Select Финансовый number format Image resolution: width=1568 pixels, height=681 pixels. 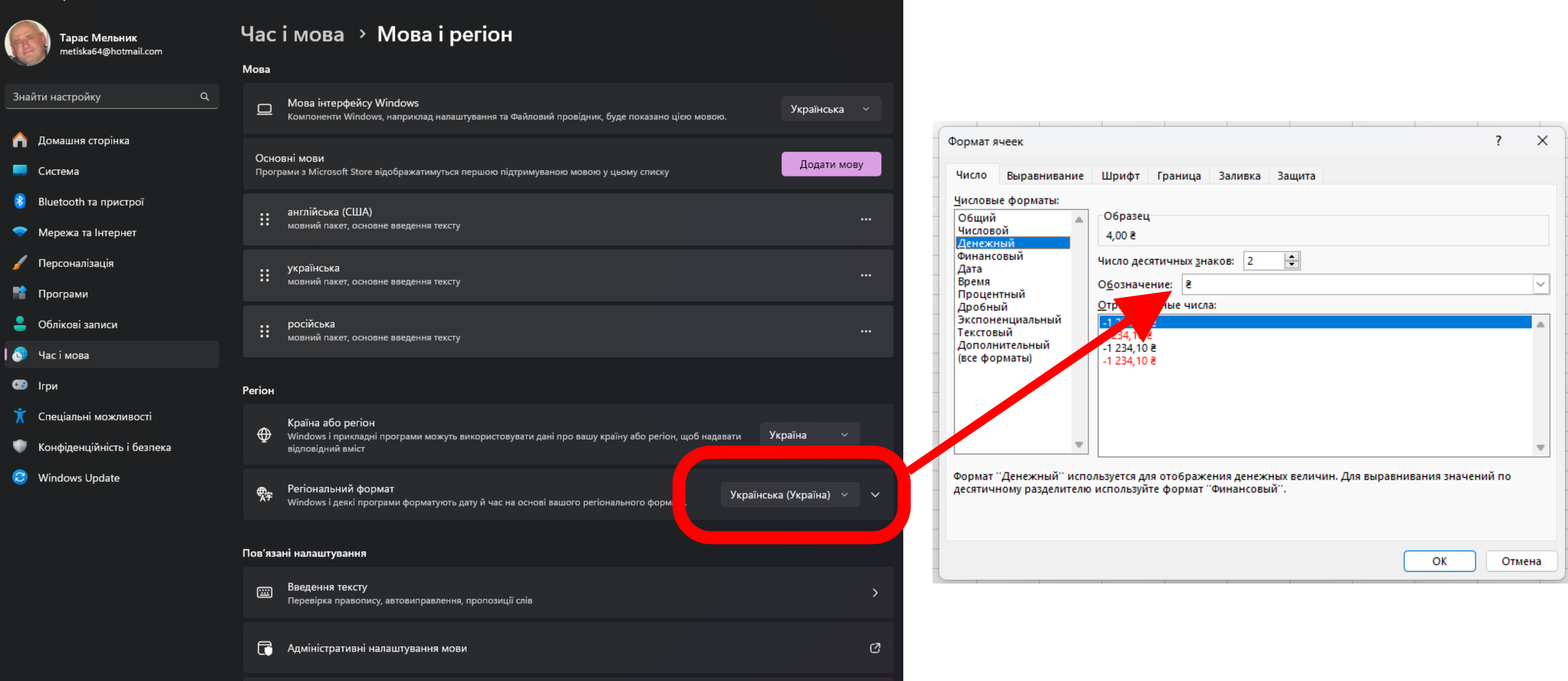(990, 256)
